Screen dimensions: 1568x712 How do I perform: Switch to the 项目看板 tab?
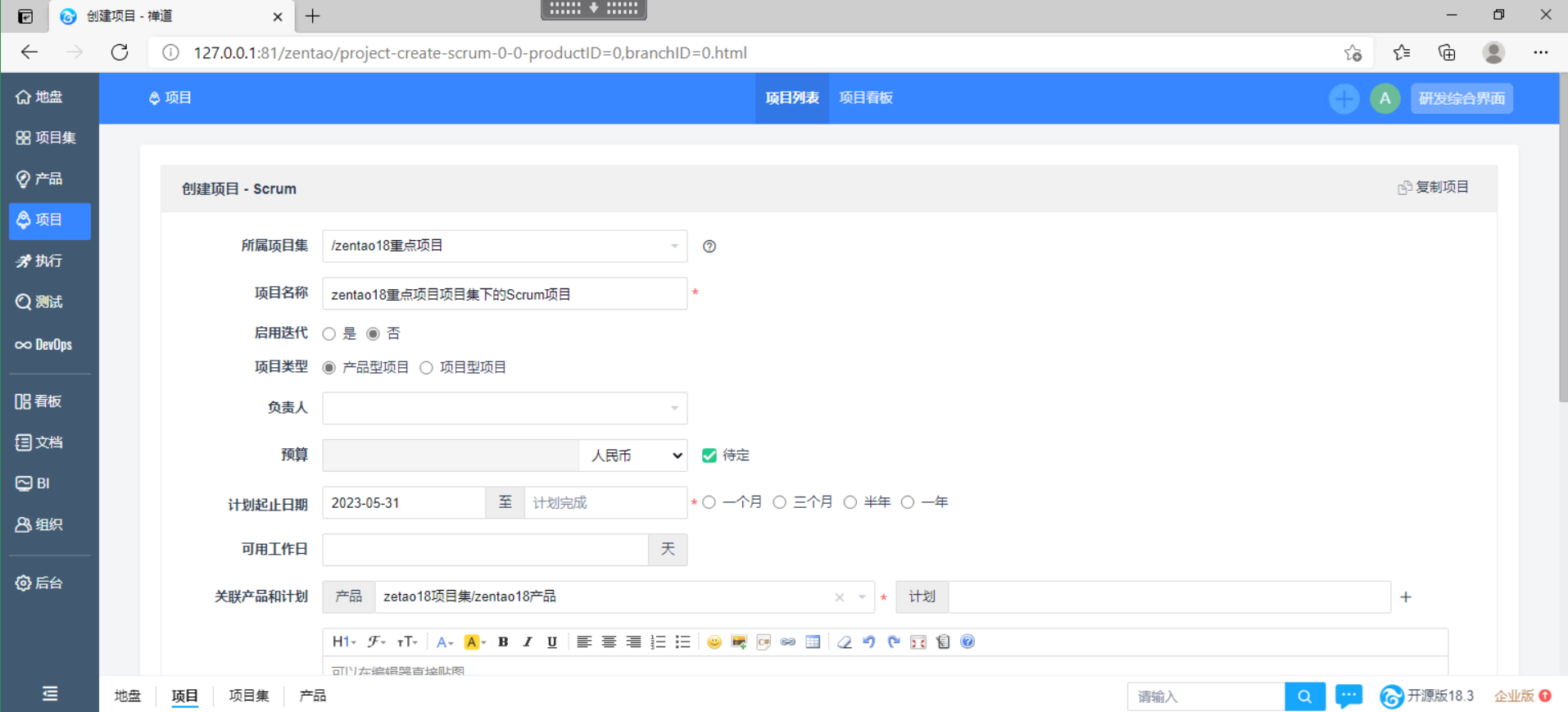[x=866, y=98]
